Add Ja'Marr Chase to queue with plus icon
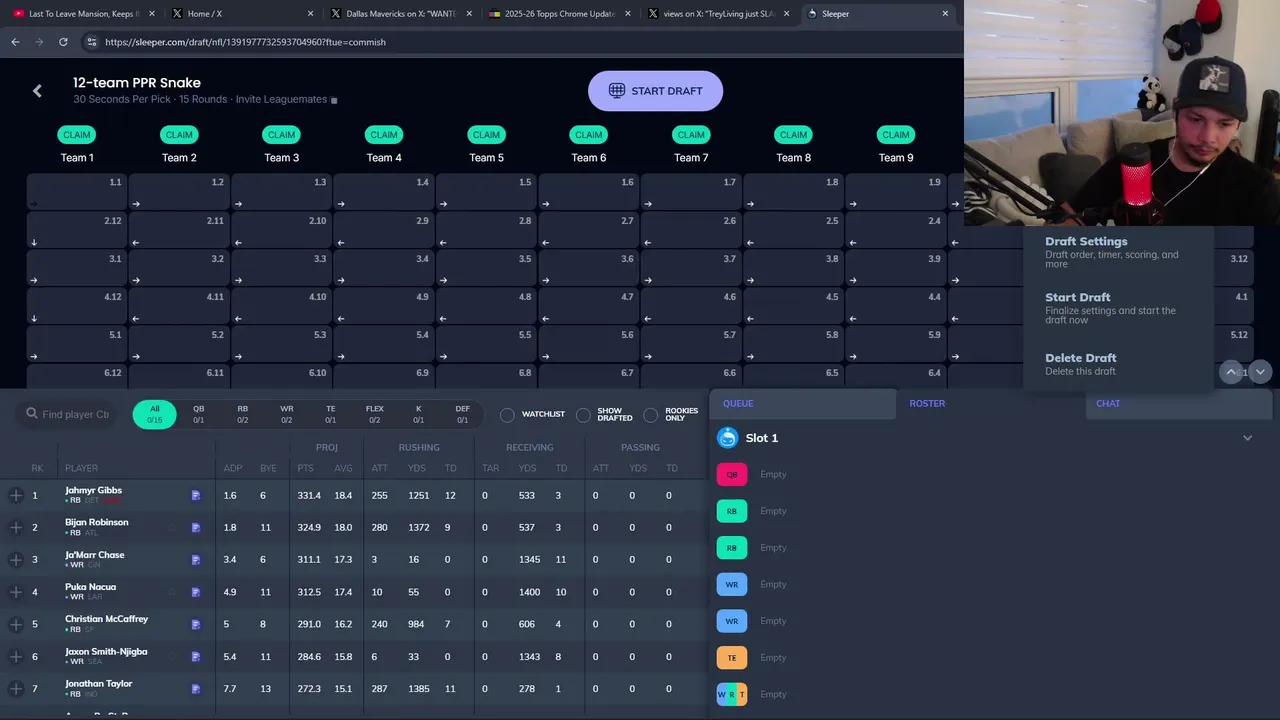1280x720 pixels. tap(16, 560)
